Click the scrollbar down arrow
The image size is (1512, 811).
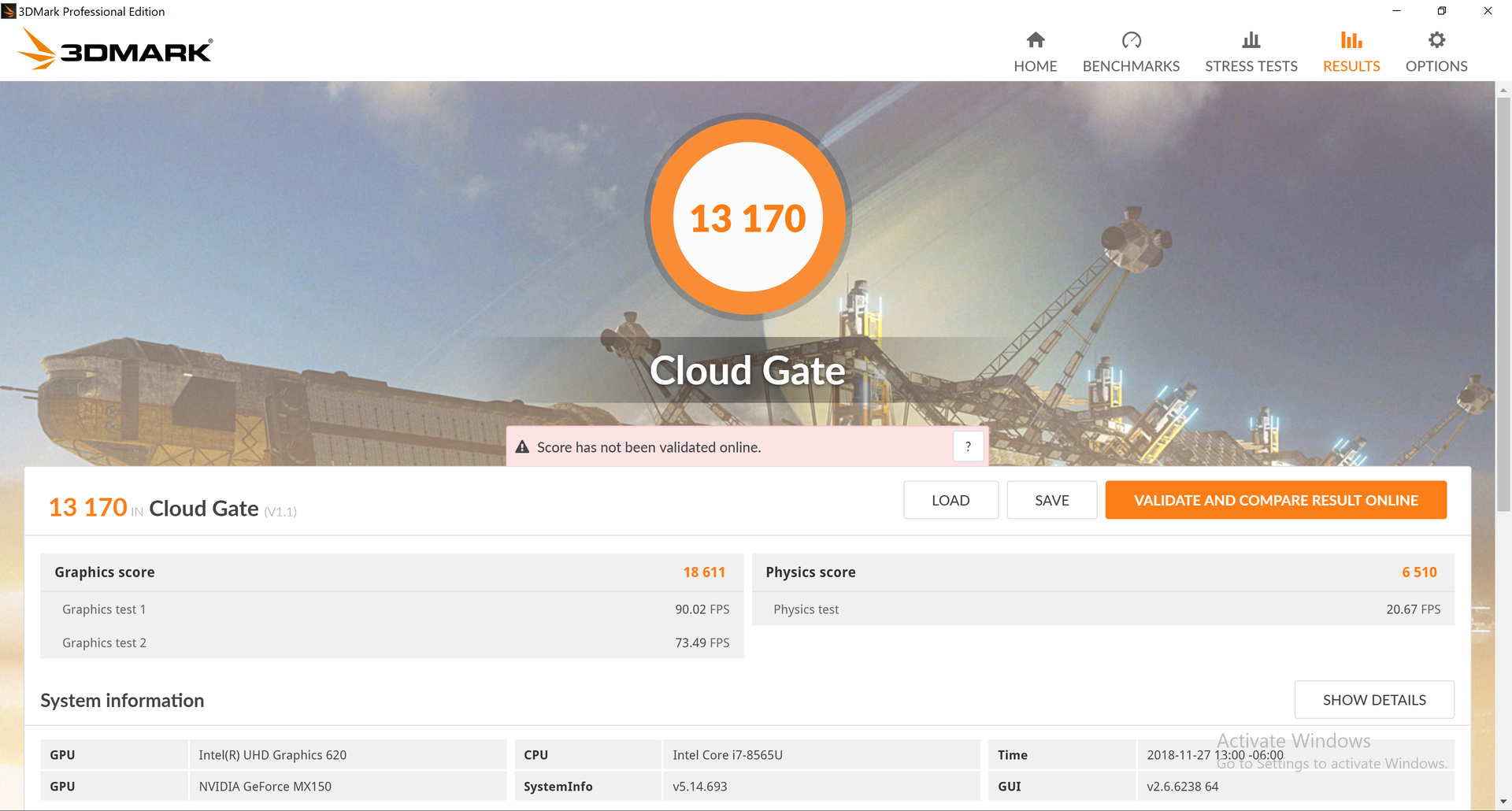tap(1503, 802)
